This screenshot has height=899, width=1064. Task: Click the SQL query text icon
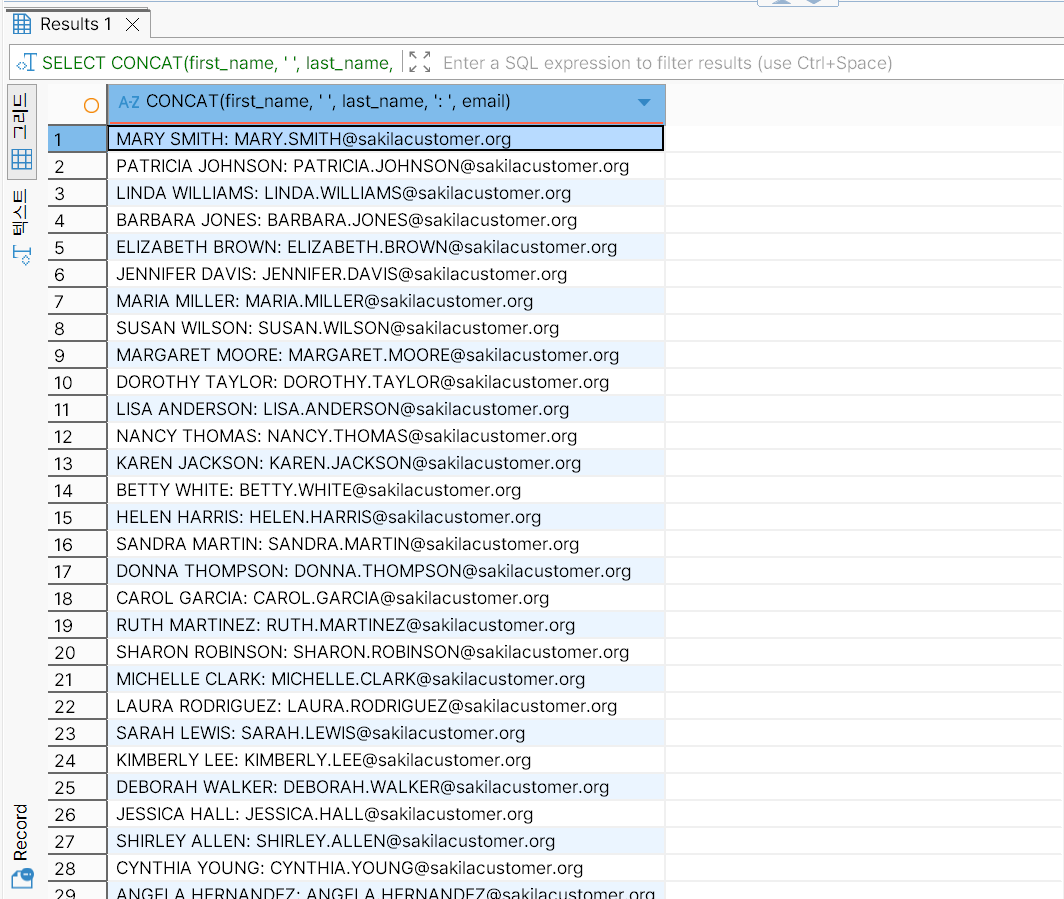tap(27, 63)
